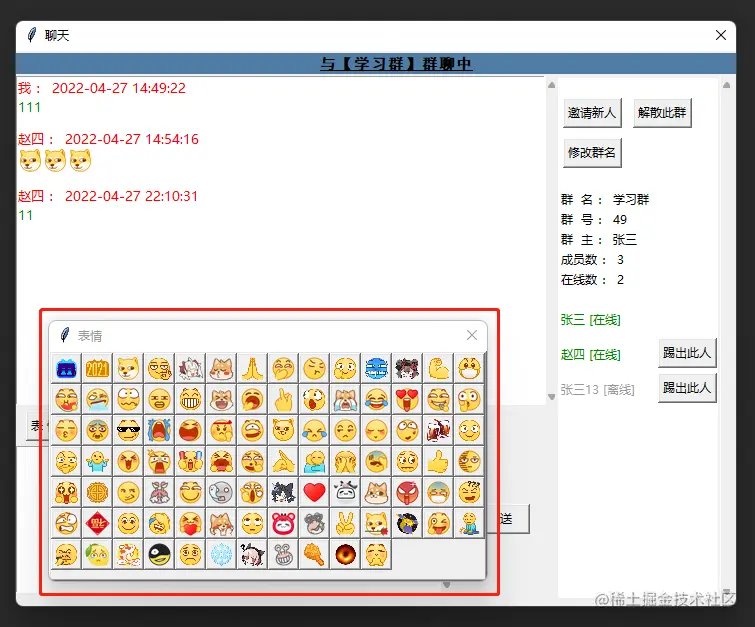Screen dimensions: 755x627
Task: Select member 赵四 [在线]
Action: [x=590, y=355]
